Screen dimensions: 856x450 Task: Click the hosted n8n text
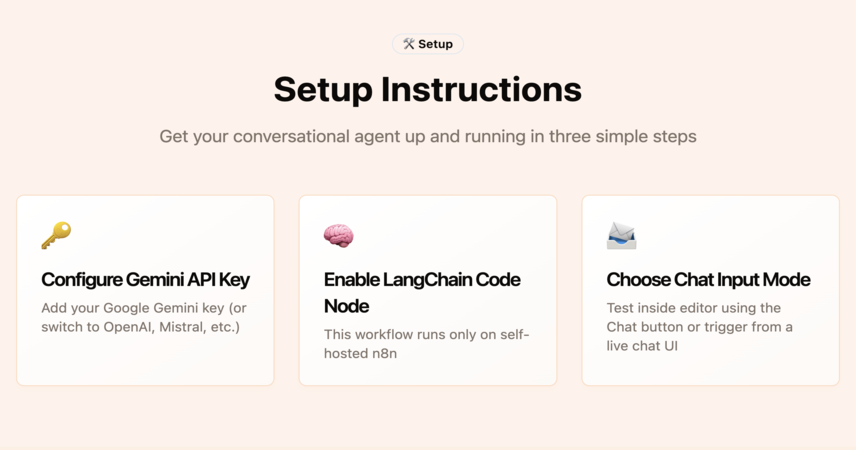(360, 353)
